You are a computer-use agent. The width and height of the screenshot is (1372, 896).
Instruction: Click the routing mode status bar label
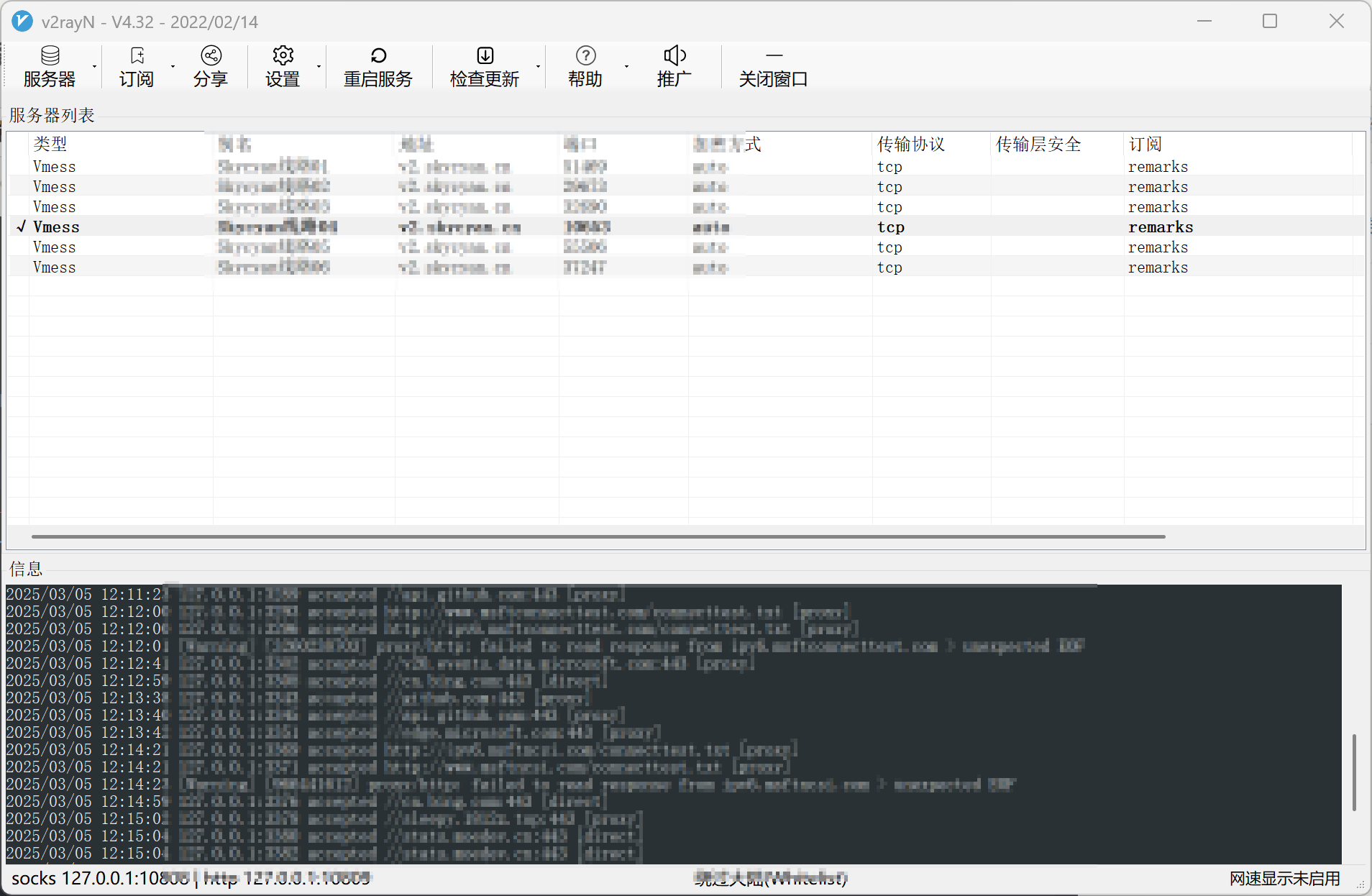pos(771,878)
